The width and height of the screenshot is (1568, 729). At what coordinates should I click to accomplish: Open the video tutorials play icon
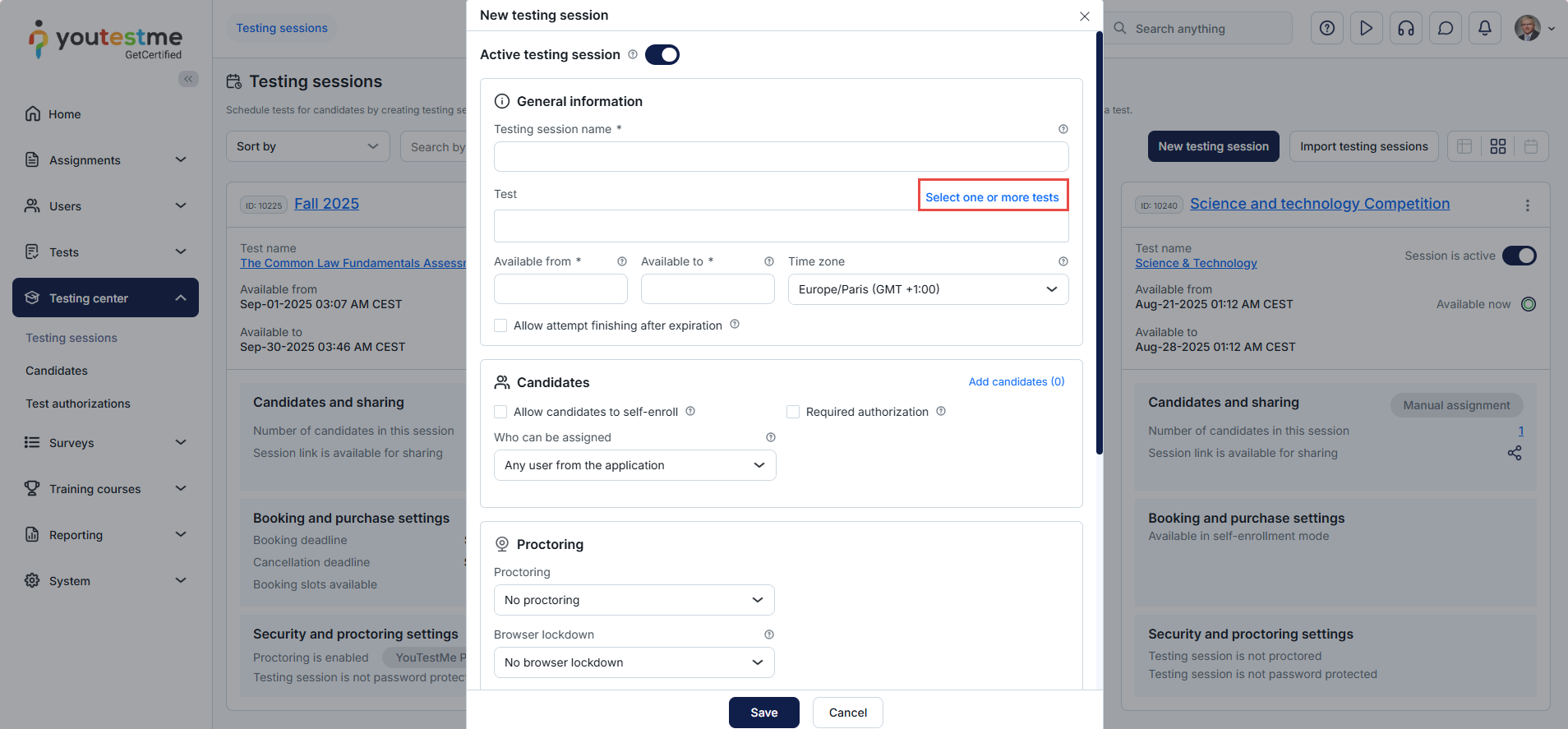[1366, 29]
